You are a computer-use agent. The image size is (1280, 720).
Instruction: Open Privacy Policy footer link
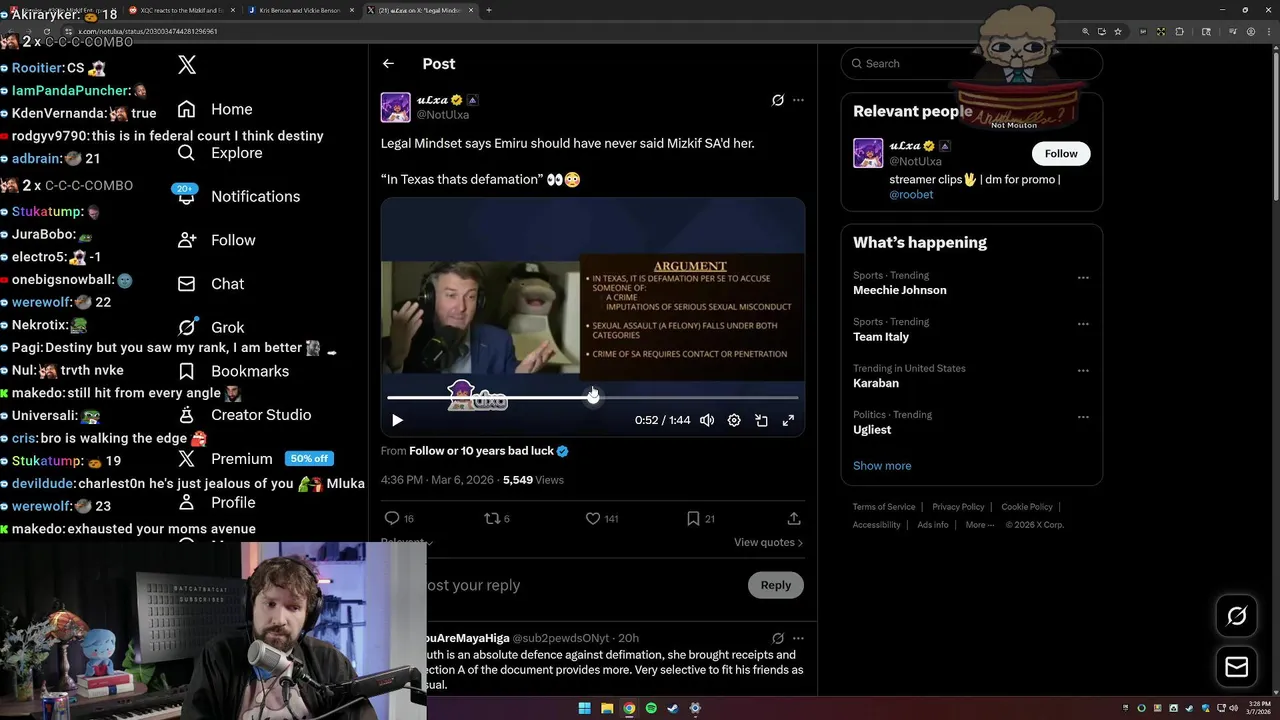[x=958, y=507]
